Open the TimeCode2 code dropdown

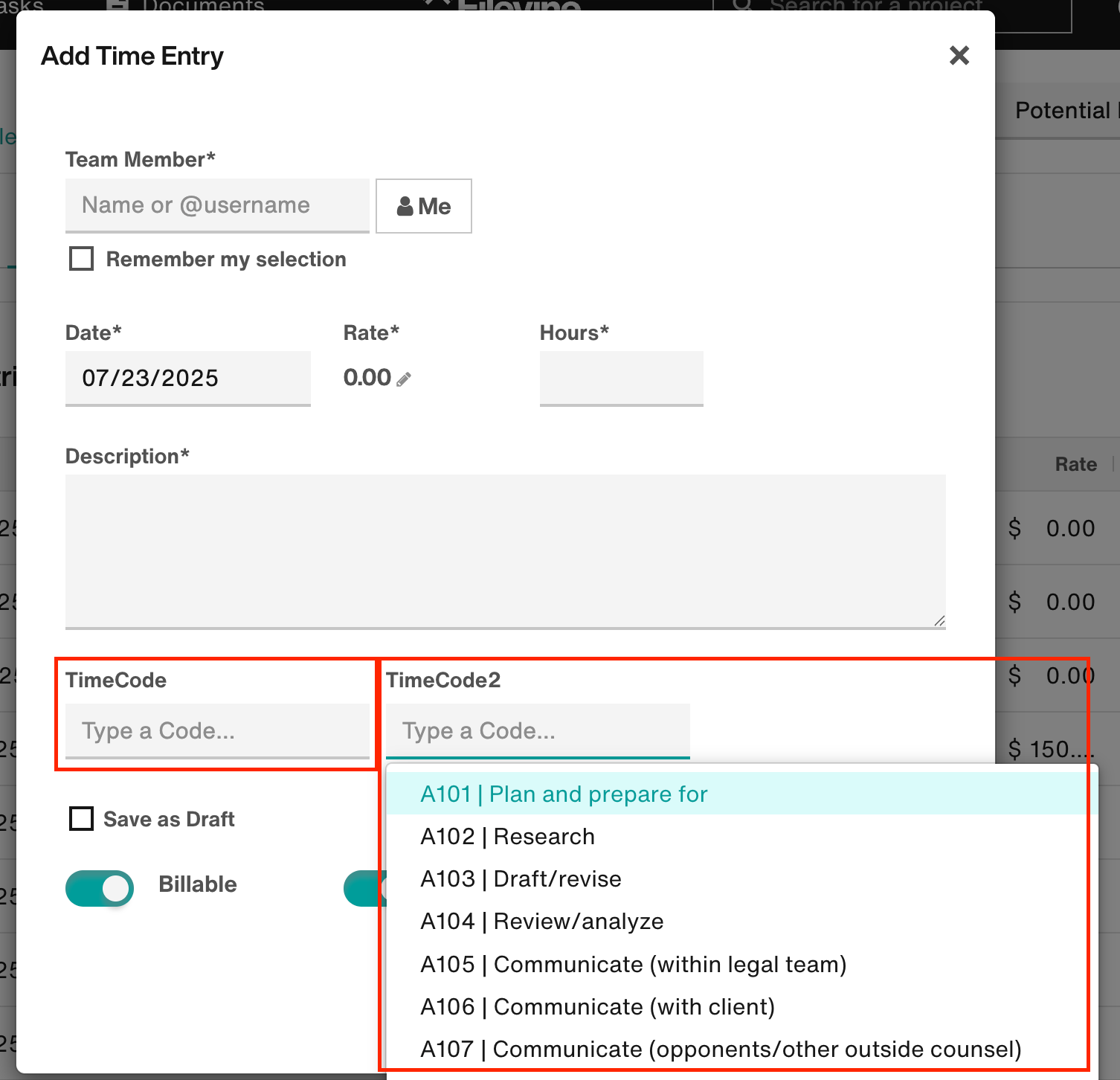(x=537, y=731)
